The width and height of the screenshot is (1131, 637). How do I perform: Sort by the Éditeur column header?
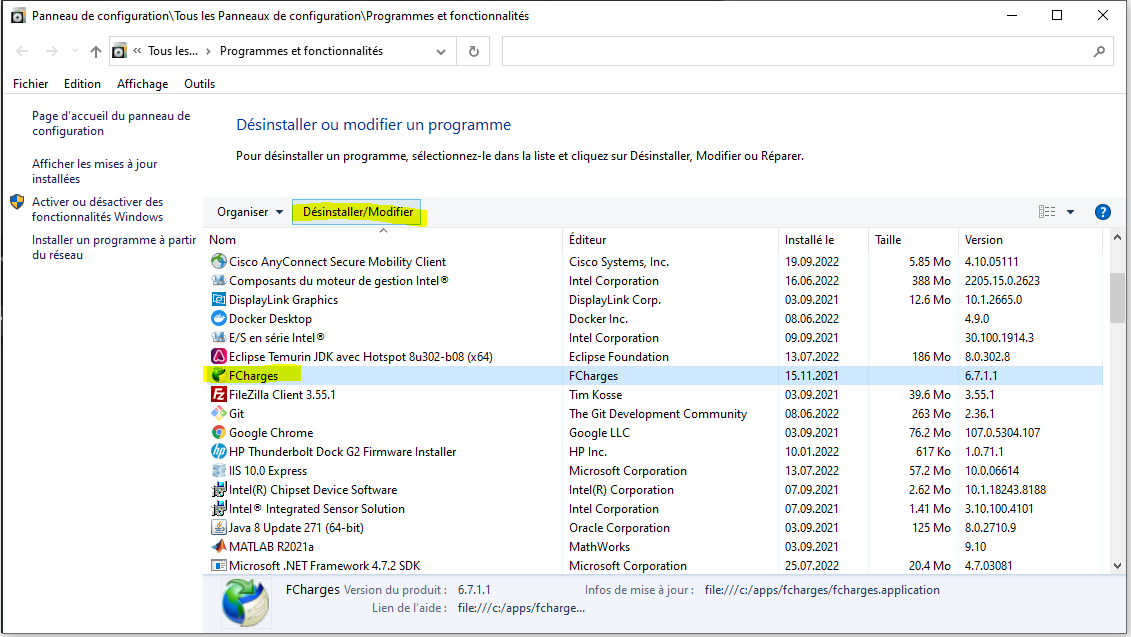click(x=671, y=240)
